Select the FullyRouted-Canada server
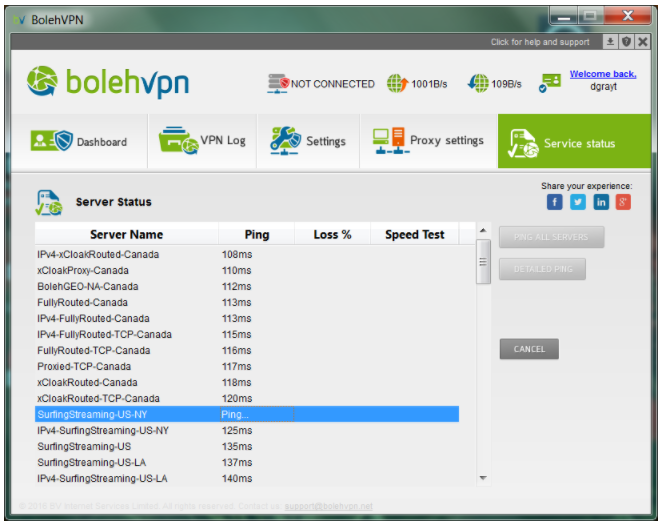662x524 pixels. pos(247,303)
